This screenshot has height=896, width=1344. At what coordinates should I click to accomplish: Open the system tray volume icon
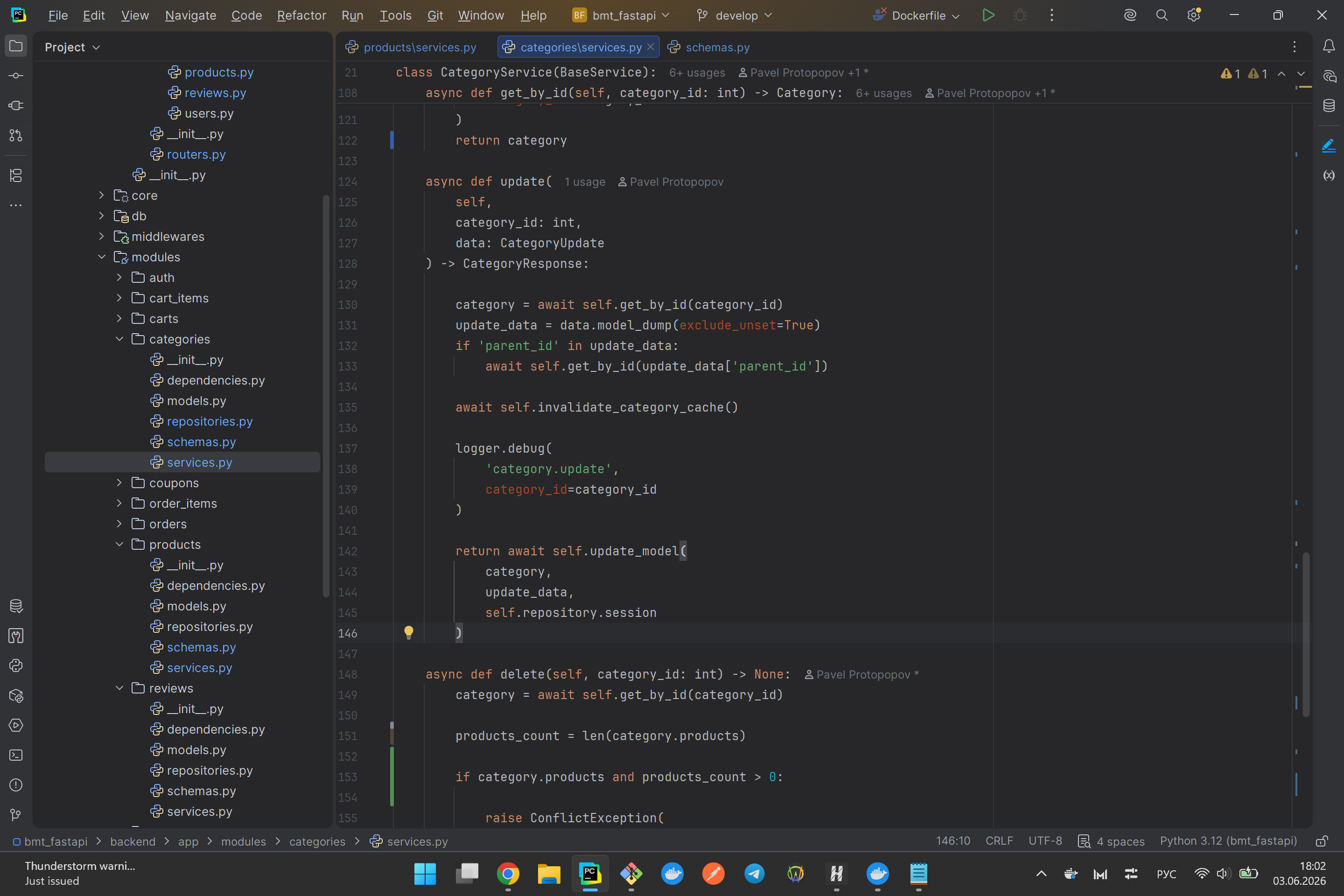[x=1223, y=873]
